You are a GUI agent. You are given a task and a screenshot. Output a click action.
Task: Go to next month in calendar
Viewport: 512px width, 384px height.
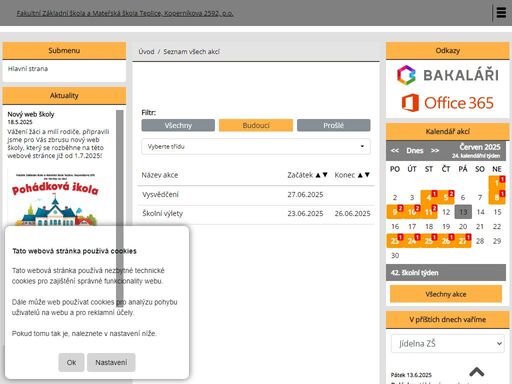coord(435,151)
